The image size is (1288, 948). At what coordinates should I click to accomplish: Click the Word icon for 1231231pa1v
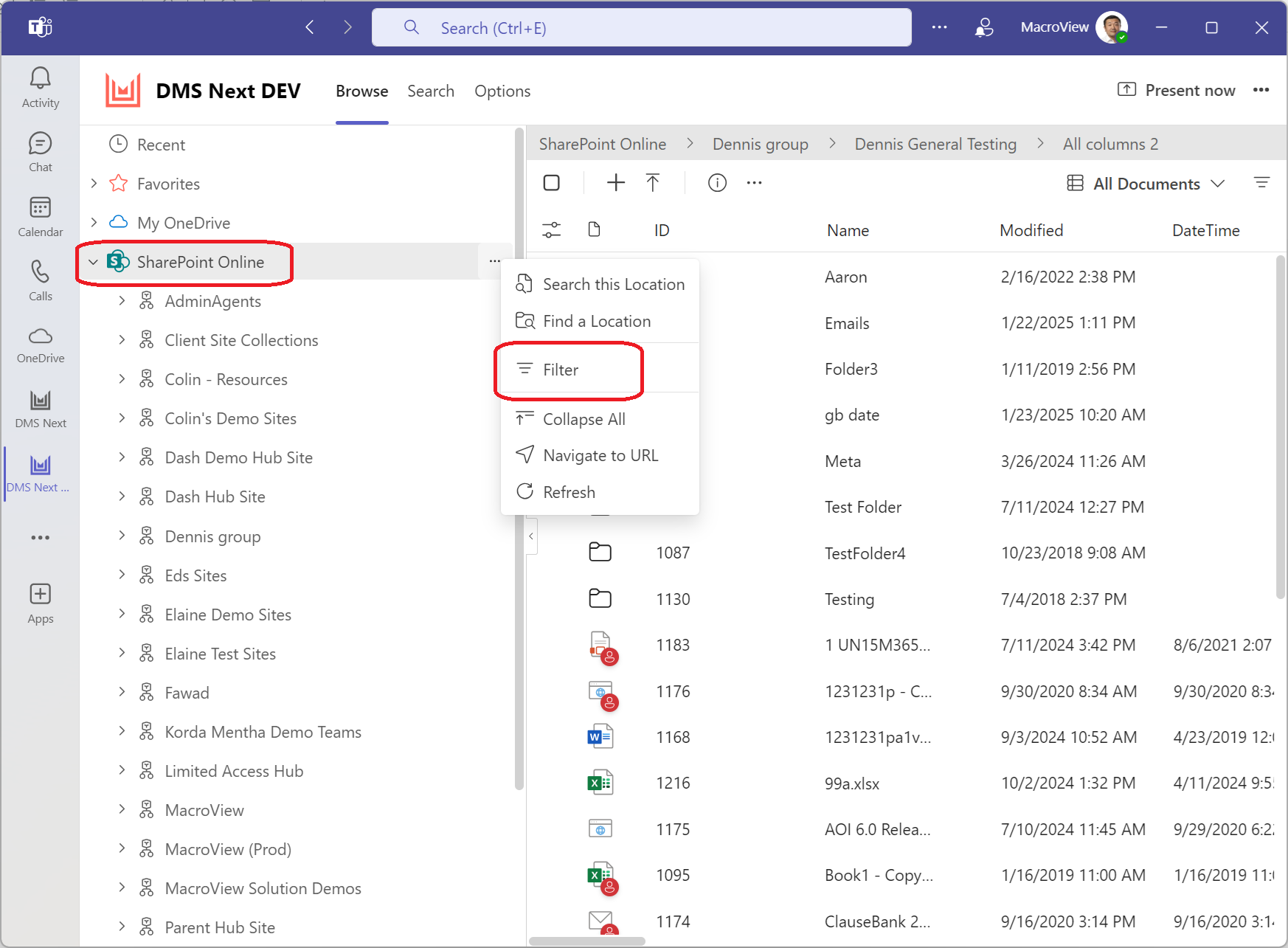600,736
